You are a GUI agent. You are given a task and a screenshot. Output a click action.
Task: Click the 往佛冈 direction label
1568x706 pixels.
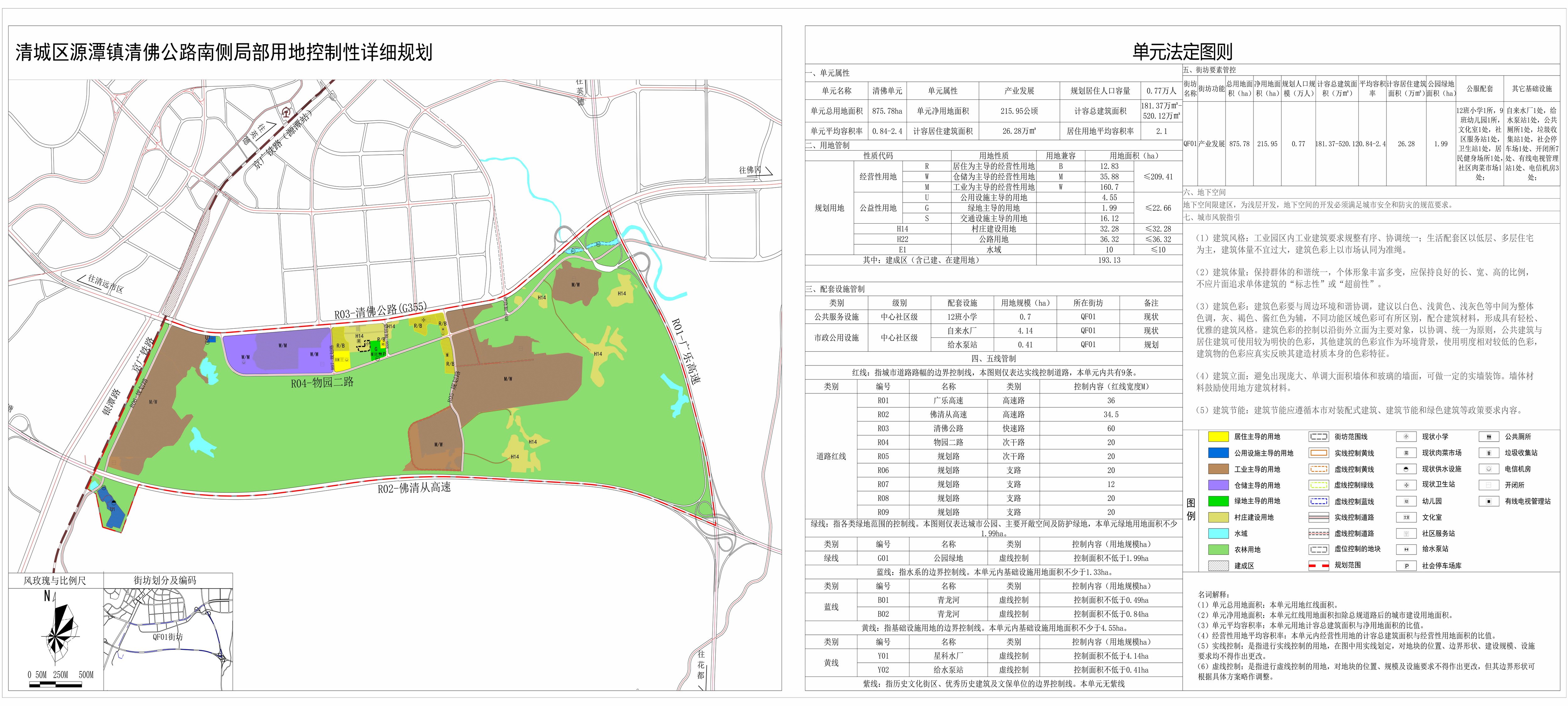pyautogui.click(x=750, y=170)
